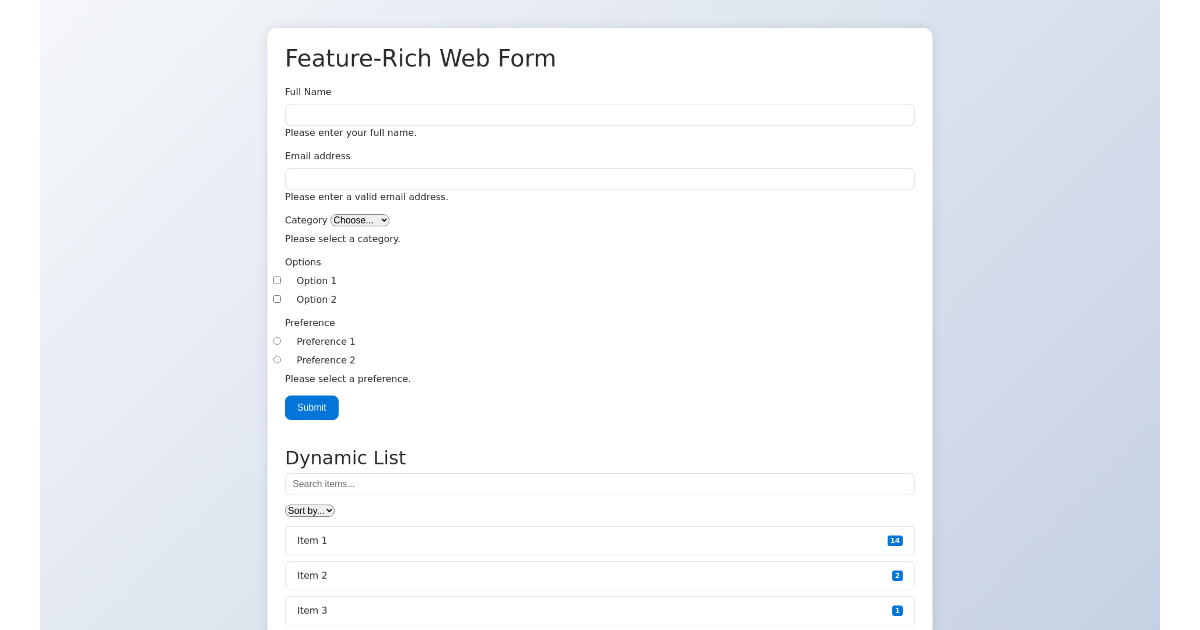Image resolution: width=1200 pixels, height=630 pixels.
Task: Select Item 3 in the Dynamic List
Action: point(500,610)
